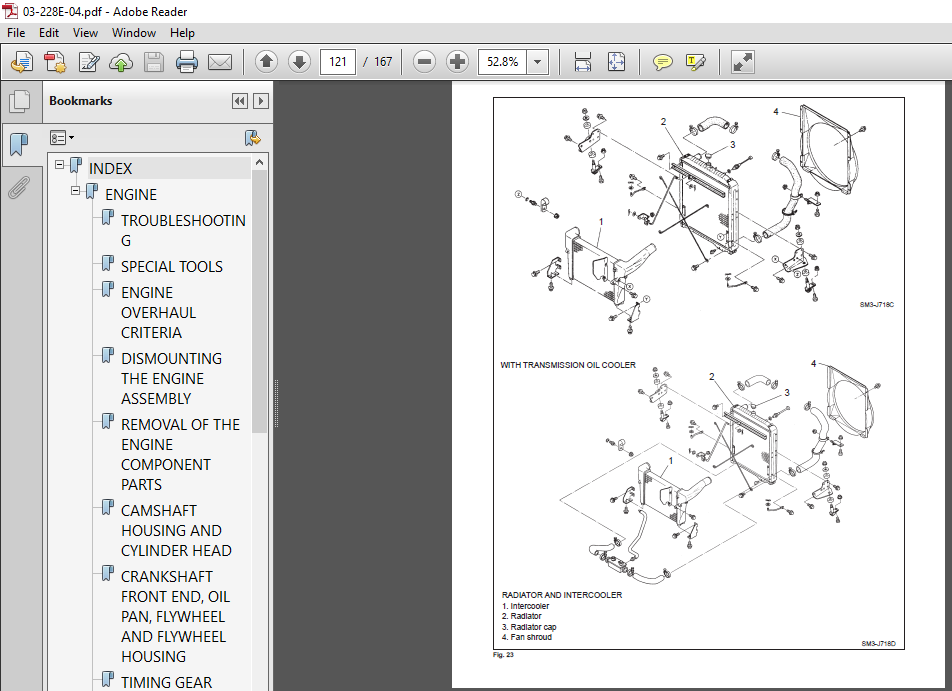Click the Convert PDF toolbar icon
The width and height of the screenshot is (952, 691).
coord(55,62)
